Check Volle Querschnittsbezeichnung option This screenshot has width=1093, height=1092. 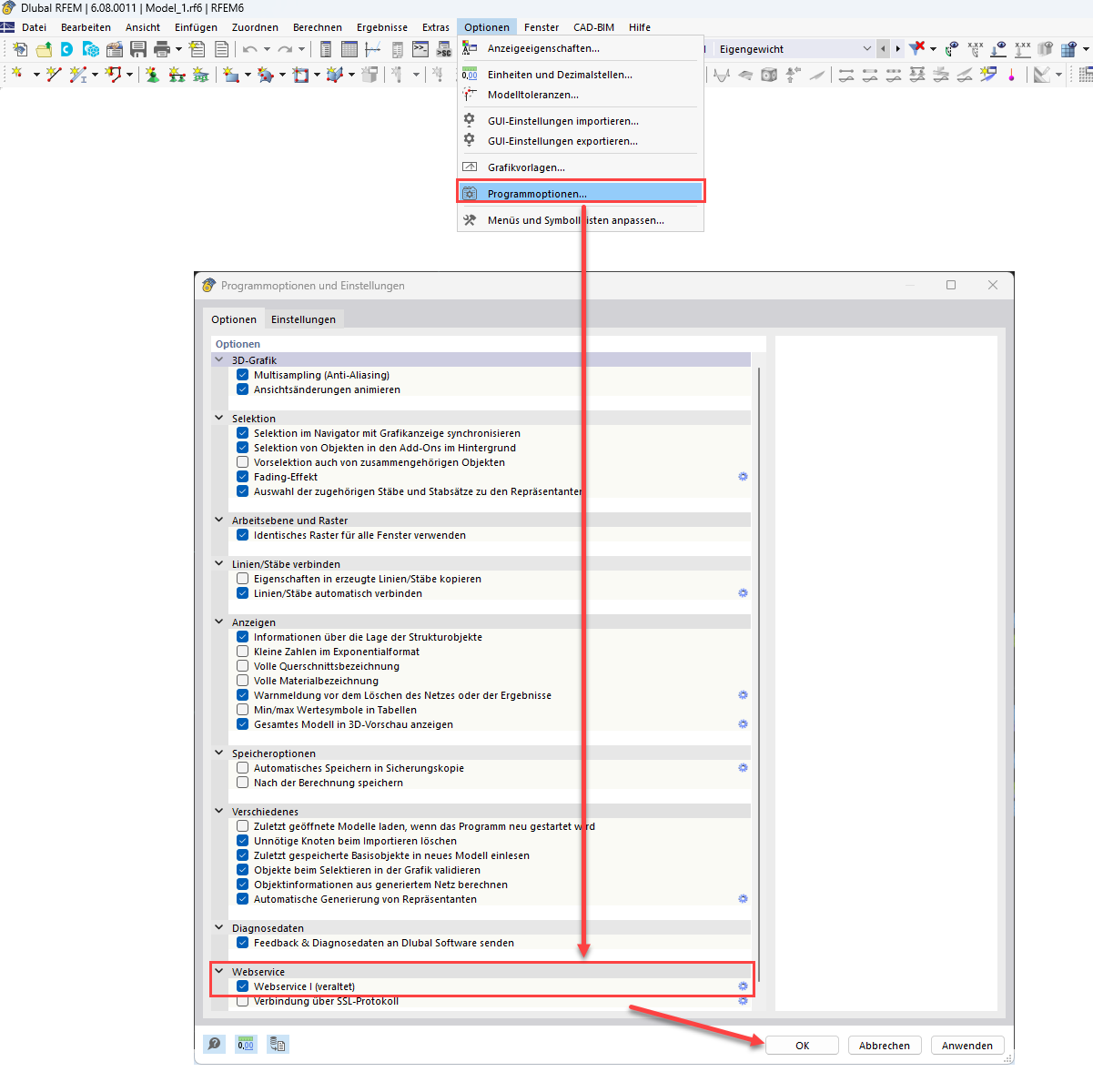click(x=242, y=666)
